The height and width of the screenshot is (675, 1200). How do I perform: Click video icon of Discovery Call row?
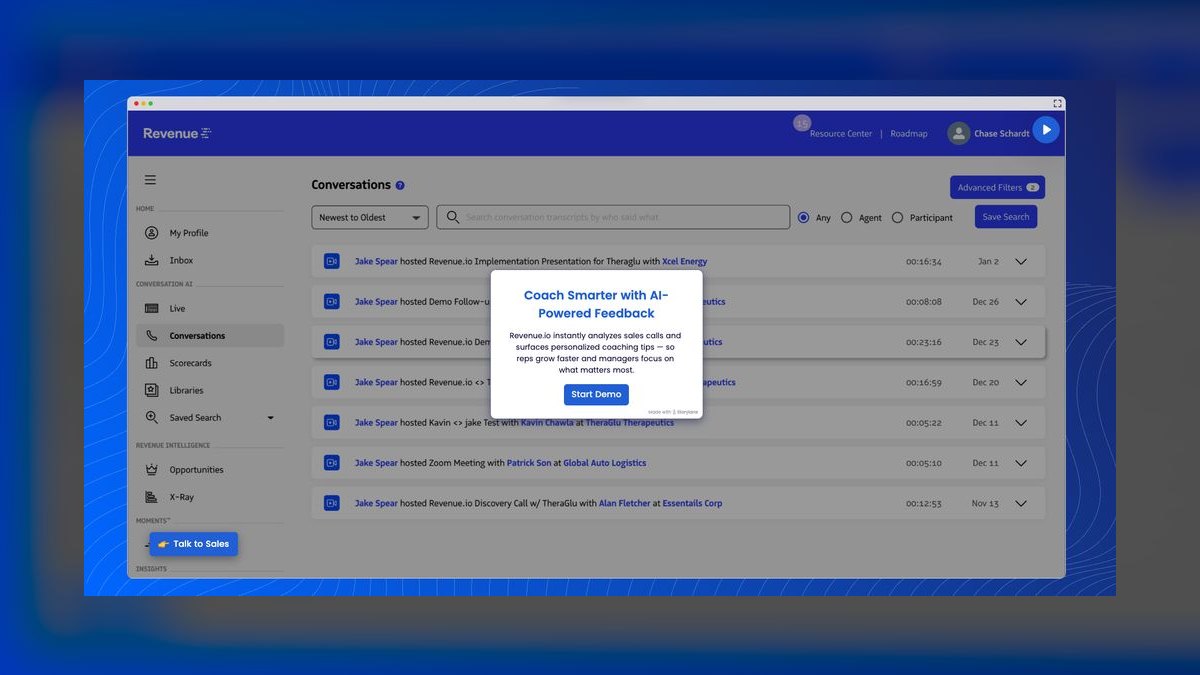(332, 503)
